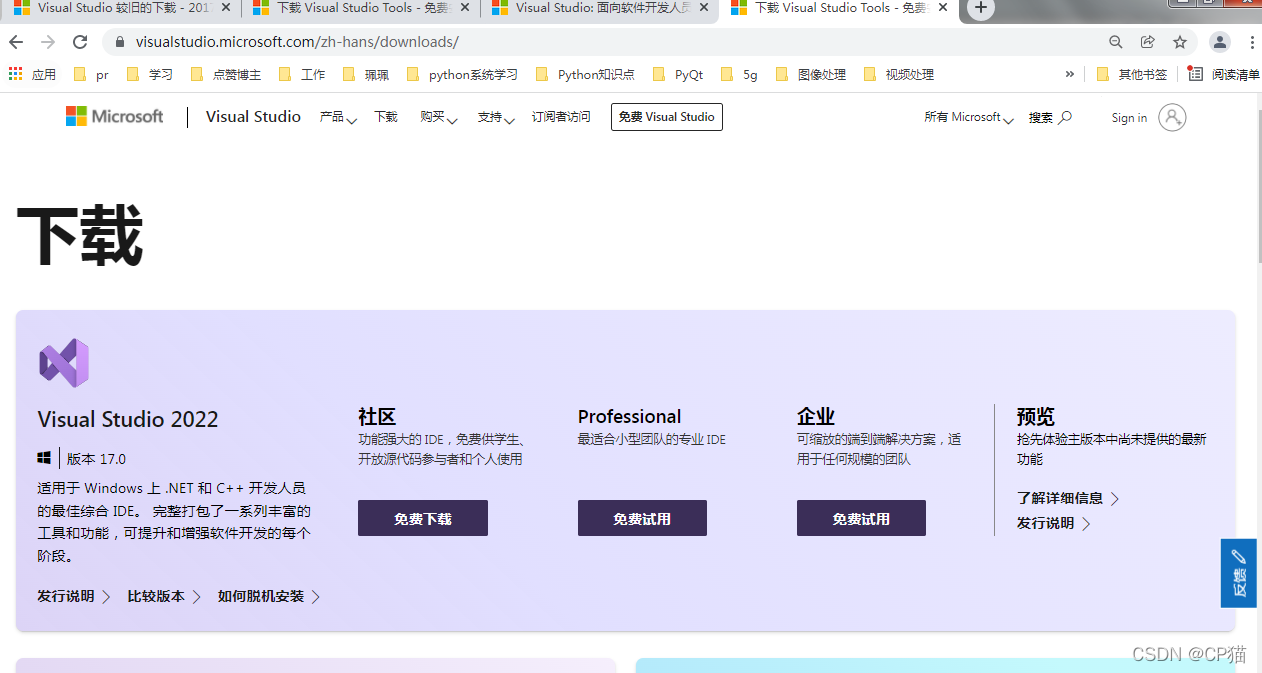
Task: Open the Python知识点 bookmark folder
Action: click(585, 74)
